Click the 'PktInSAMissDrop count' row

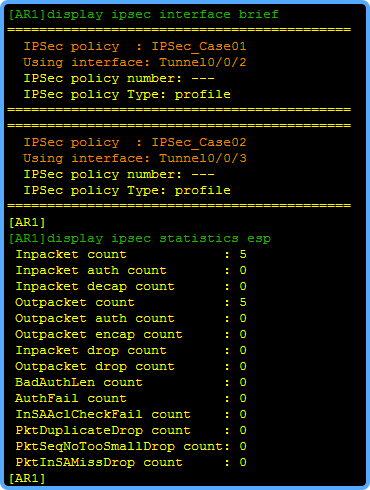(x=131, y=463)
